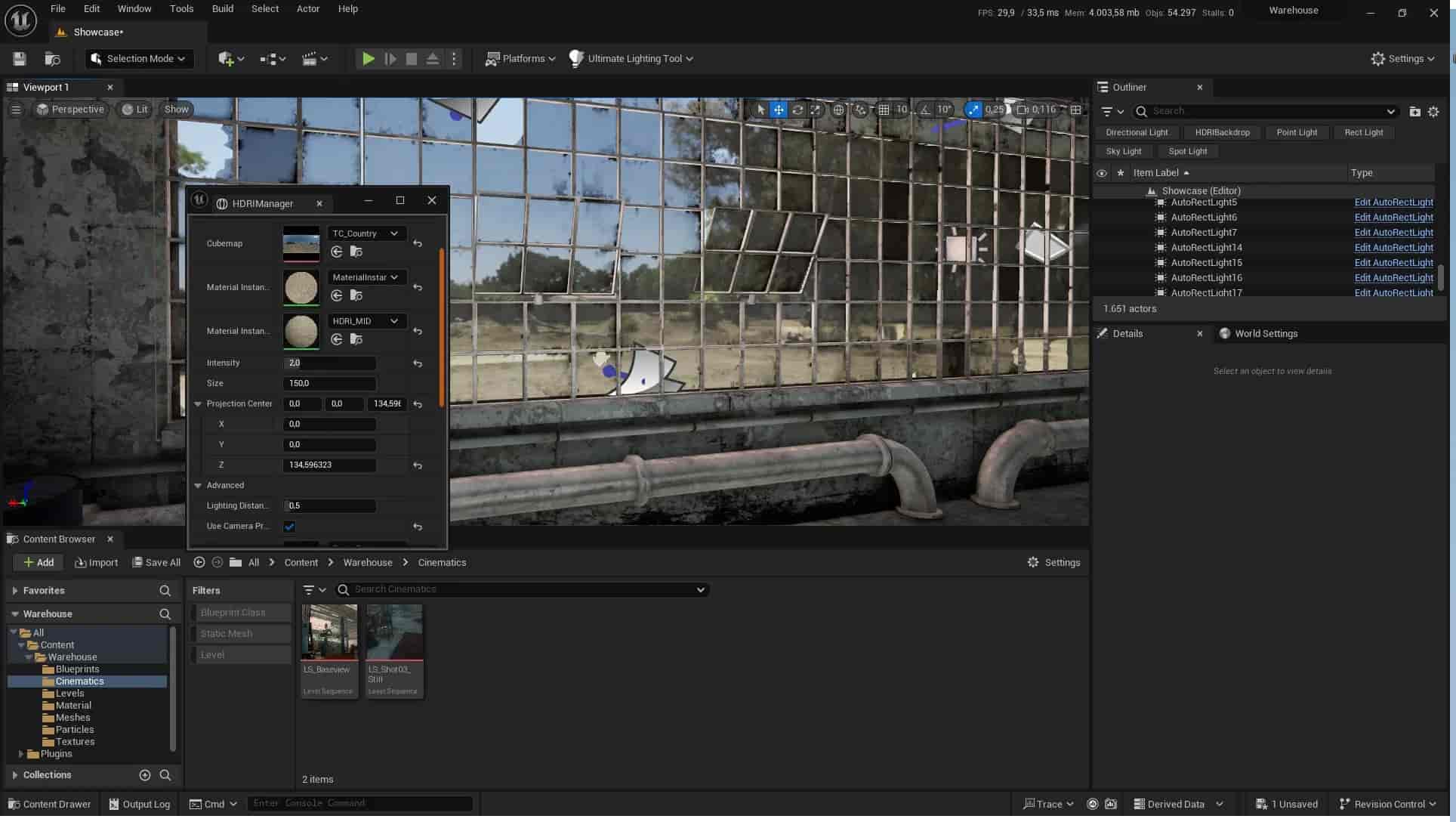1456x822 pixels.
Task: Open the cinematics clapperboard toolbar menu
Action: (314, 59)
